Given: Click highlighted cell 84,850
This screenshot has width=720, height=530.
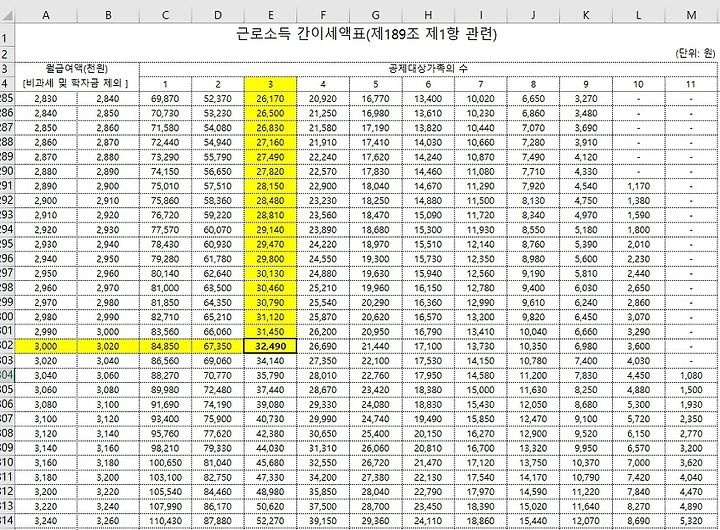Looking at the screenshot, I should pyautogui.click(x=165, y=346).
